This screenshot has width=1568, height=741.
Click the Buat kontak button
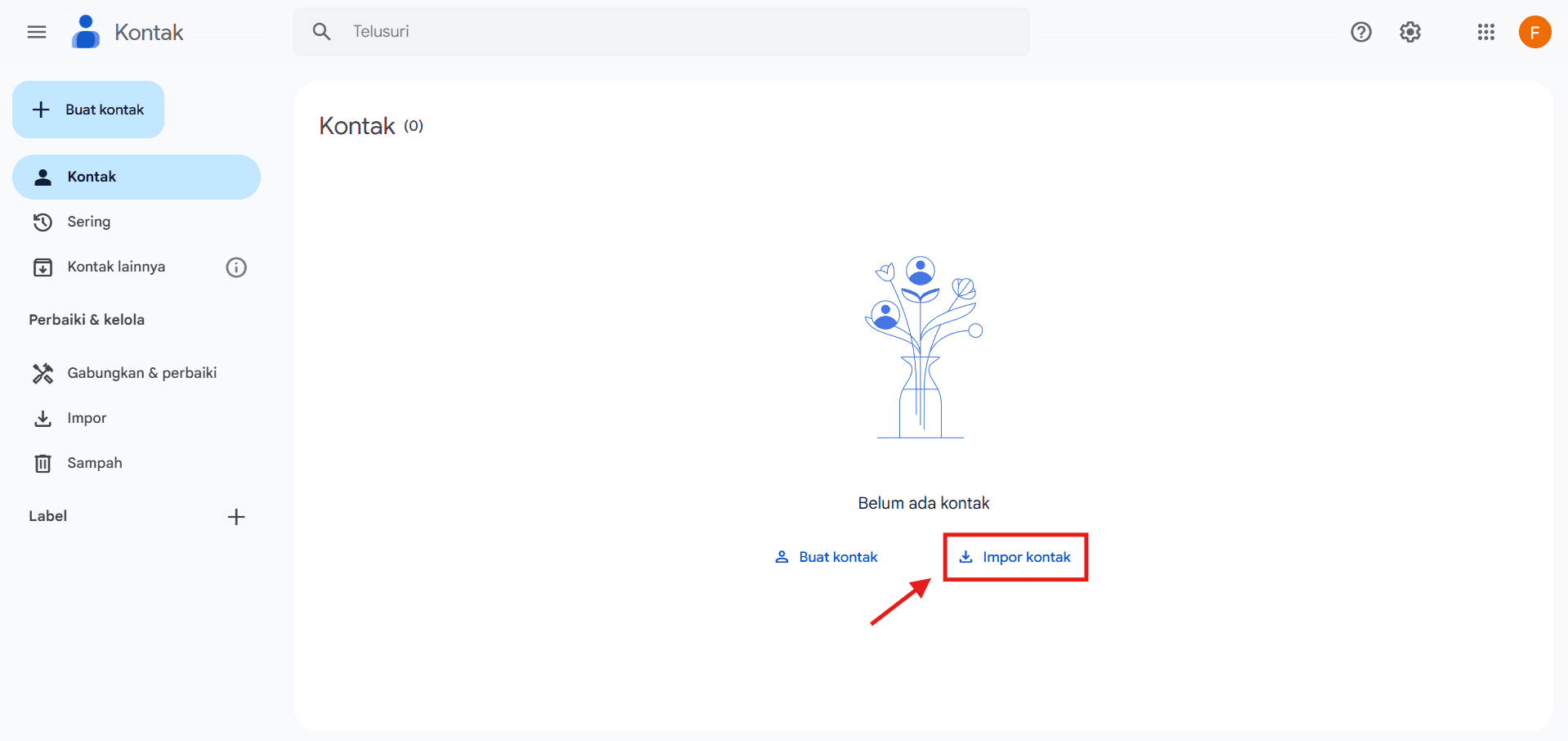tap(87, 109)
